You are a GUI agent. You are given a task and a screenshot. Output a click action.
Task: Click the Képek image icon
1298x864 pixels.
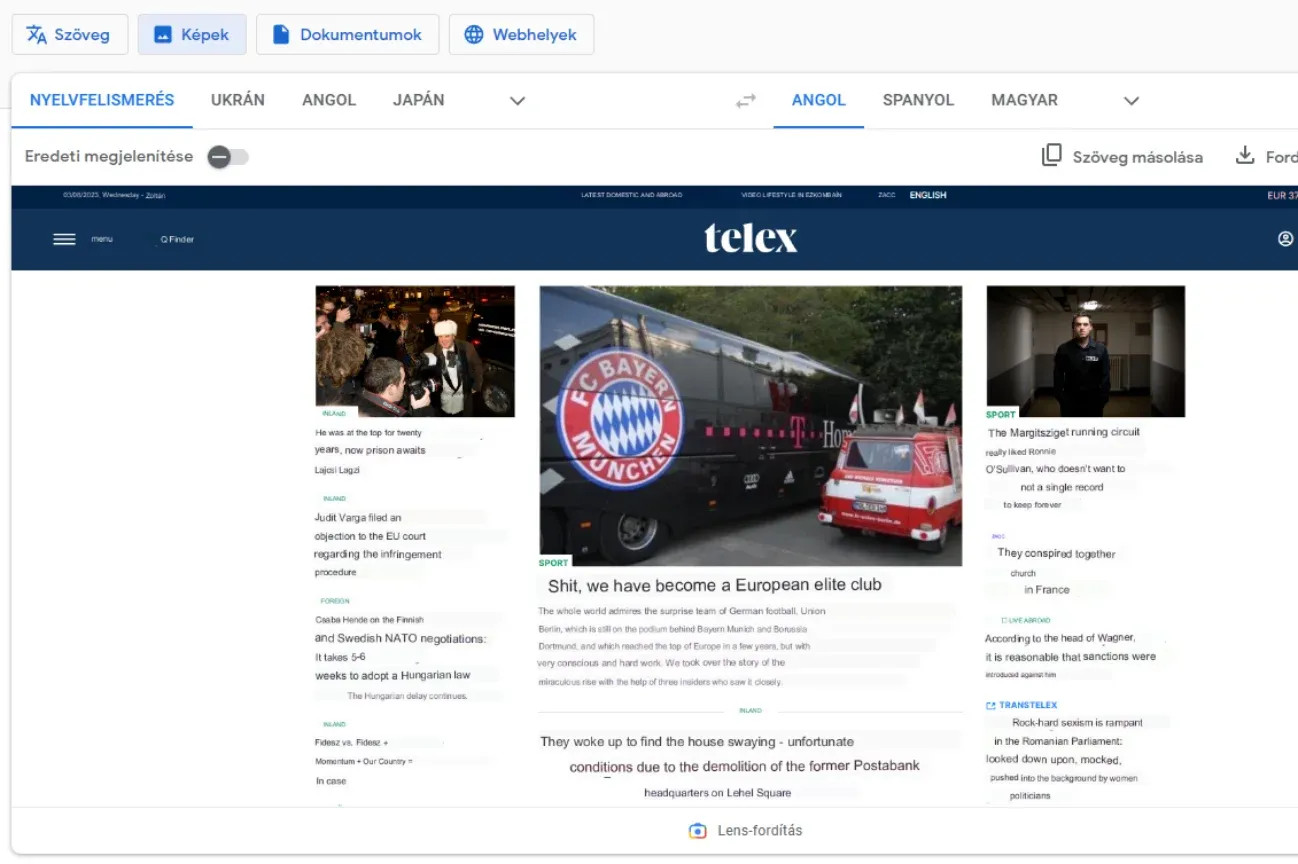162,33
